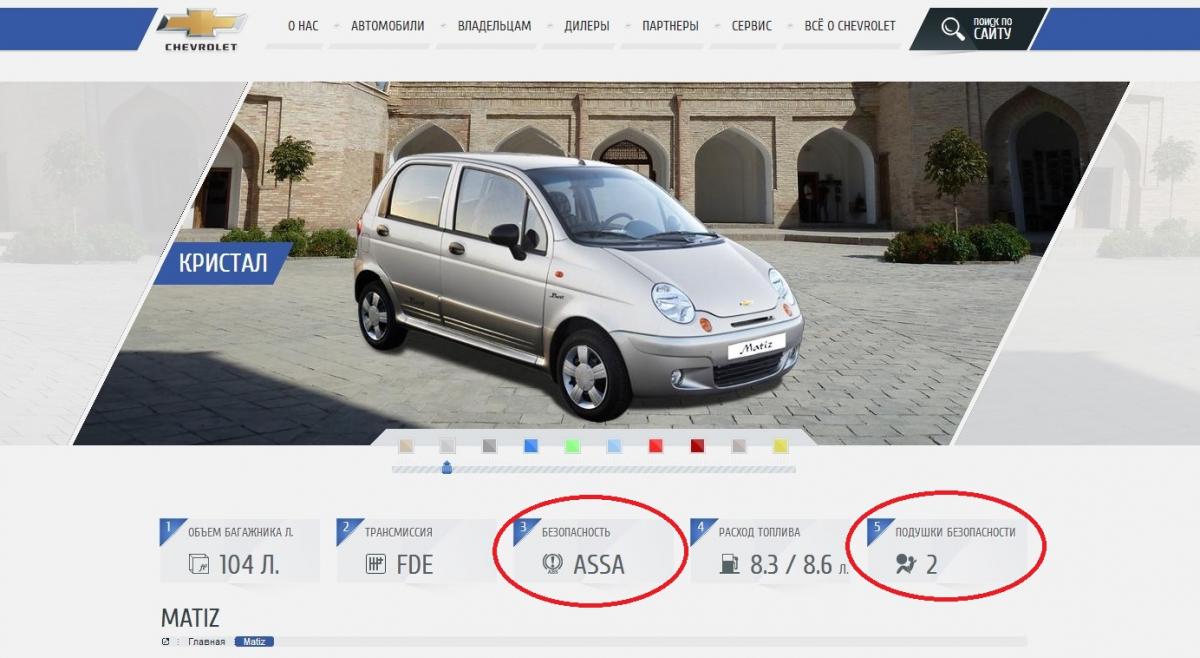Click the Matiz breadcrumb tag
Viewport: 1200px width, 658px height.
click(254, 642)
